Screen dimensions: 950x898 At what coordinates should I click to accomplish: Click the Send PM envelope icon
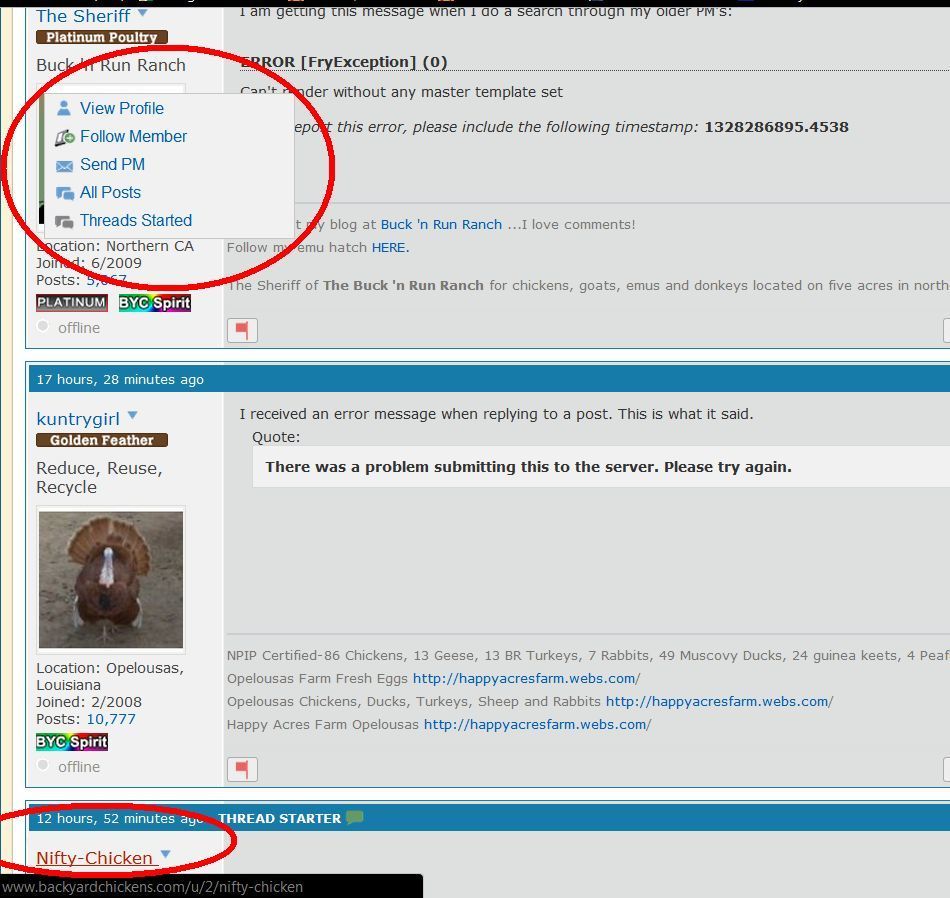tap(64, 165)
